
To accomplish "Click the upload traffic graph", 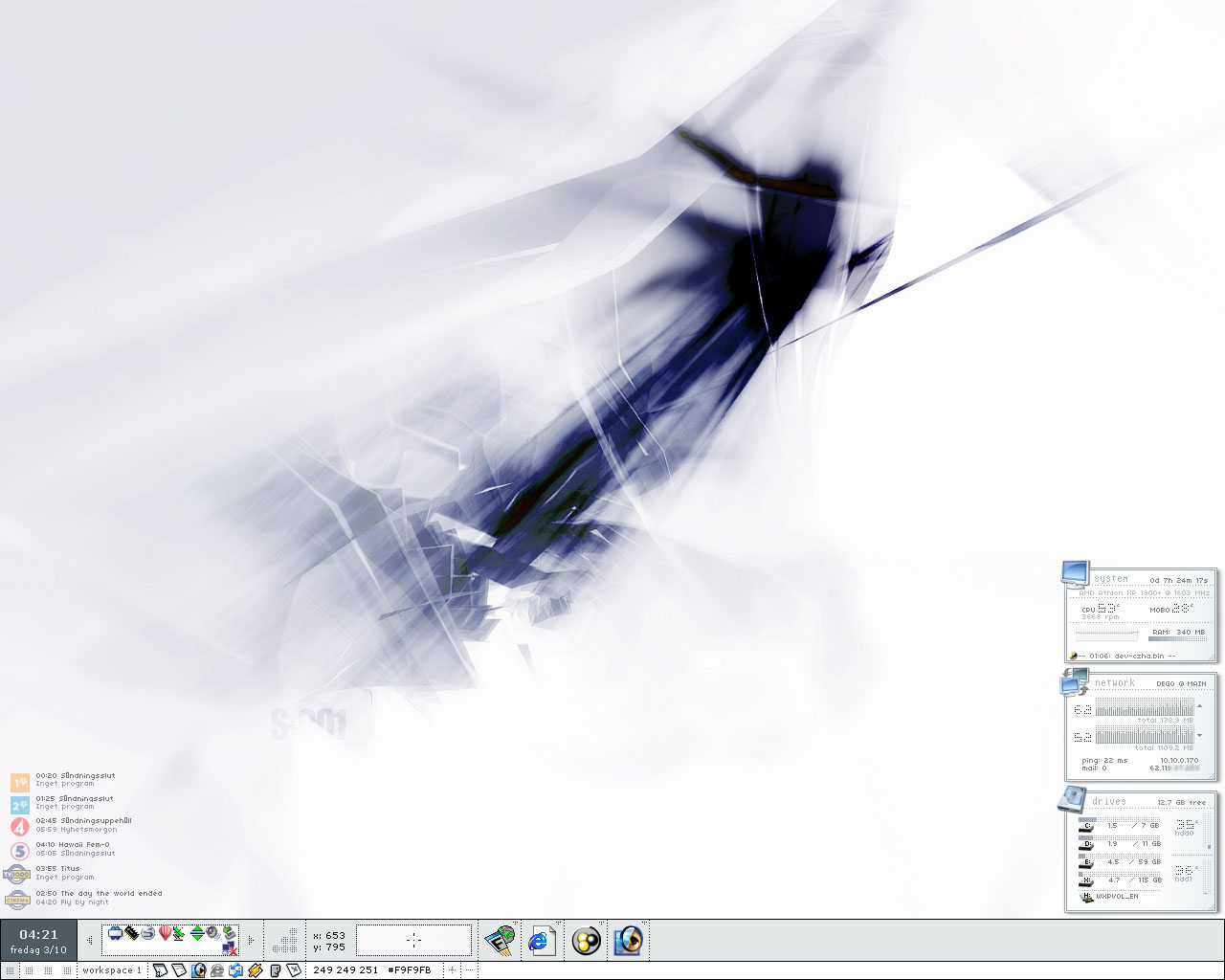I will click(1144, 706).
